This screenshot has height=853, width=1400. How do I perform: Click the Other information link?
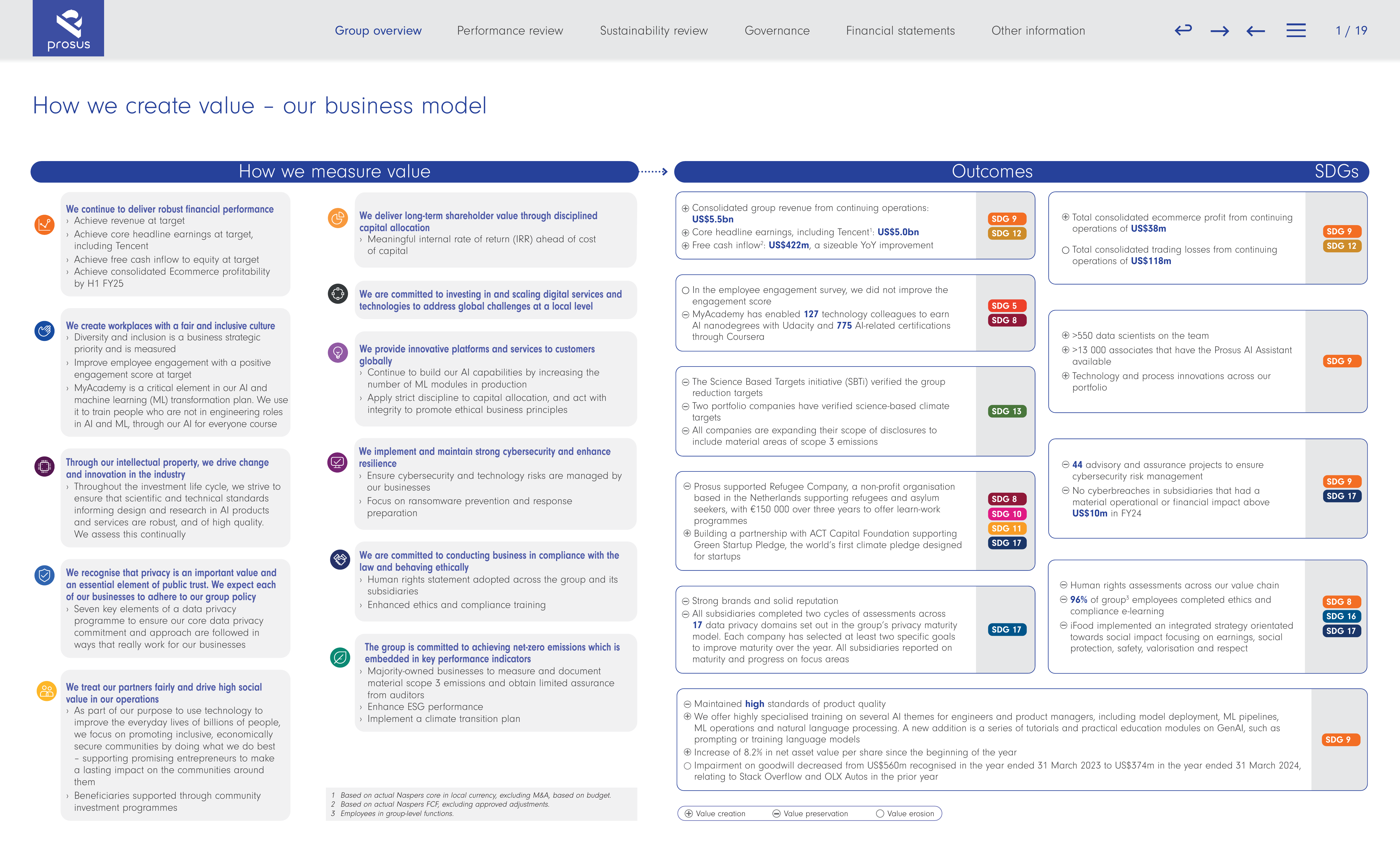1038,31
